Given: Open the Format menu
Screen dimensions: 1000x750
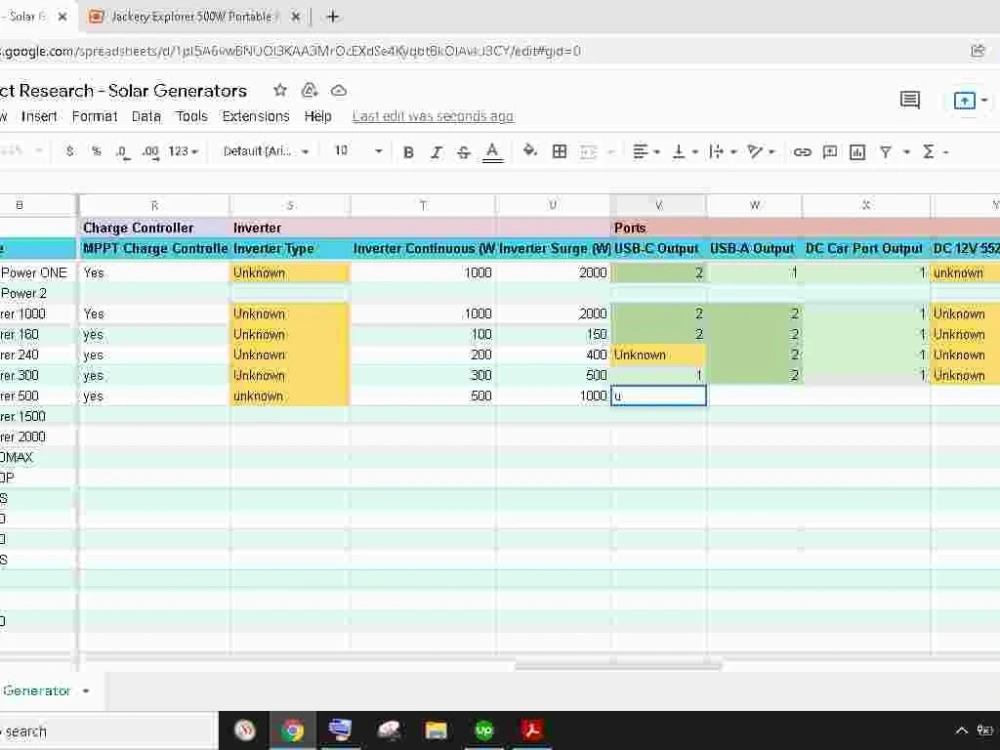Looking at the screenshot, I should (94, 116).
